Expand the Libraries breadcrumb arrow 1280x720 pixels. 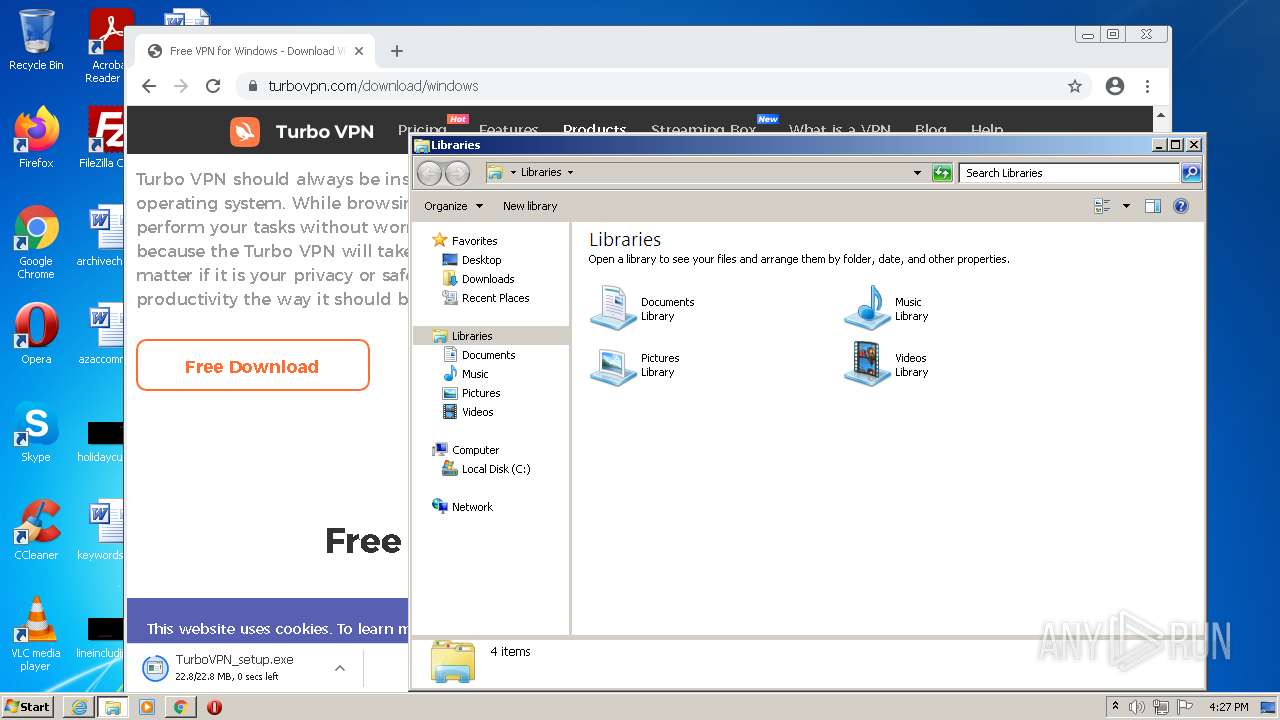(571, 172)
